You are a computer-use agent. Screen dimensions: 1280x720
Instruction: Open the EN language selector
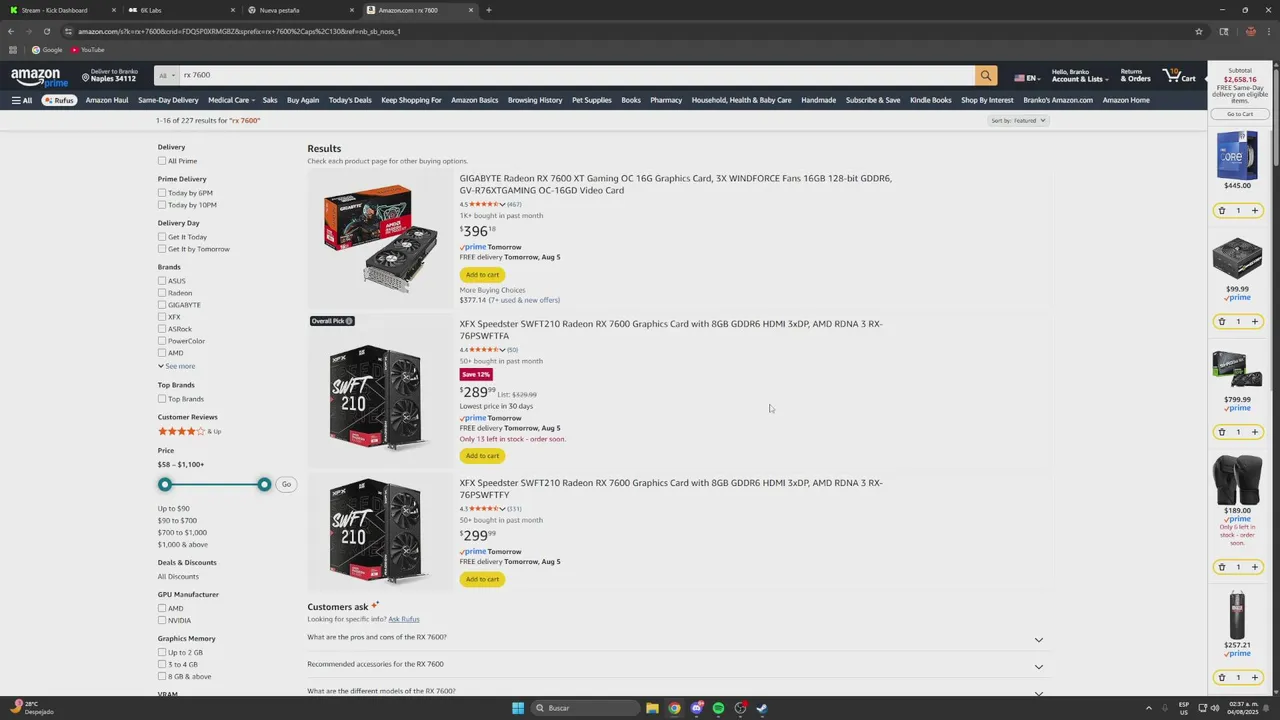[1027, 77]
